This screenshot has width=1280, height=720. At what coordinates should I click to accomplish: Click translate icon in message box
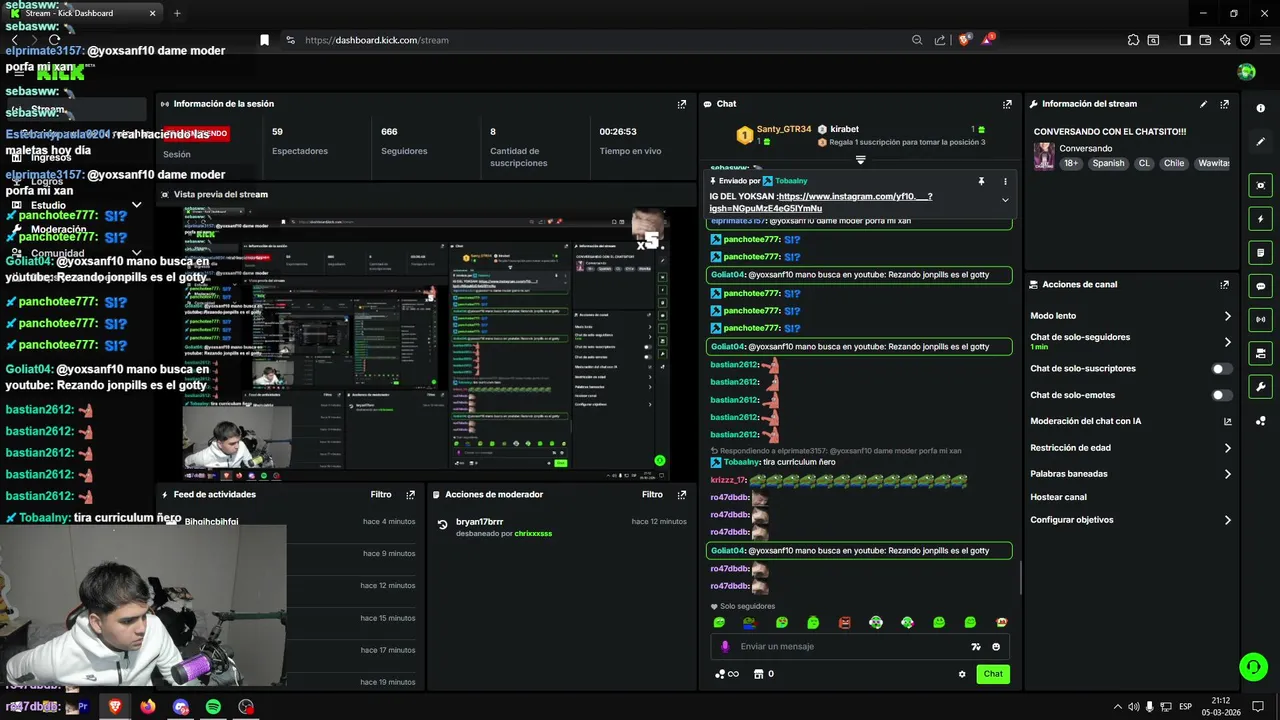point(976,647)
